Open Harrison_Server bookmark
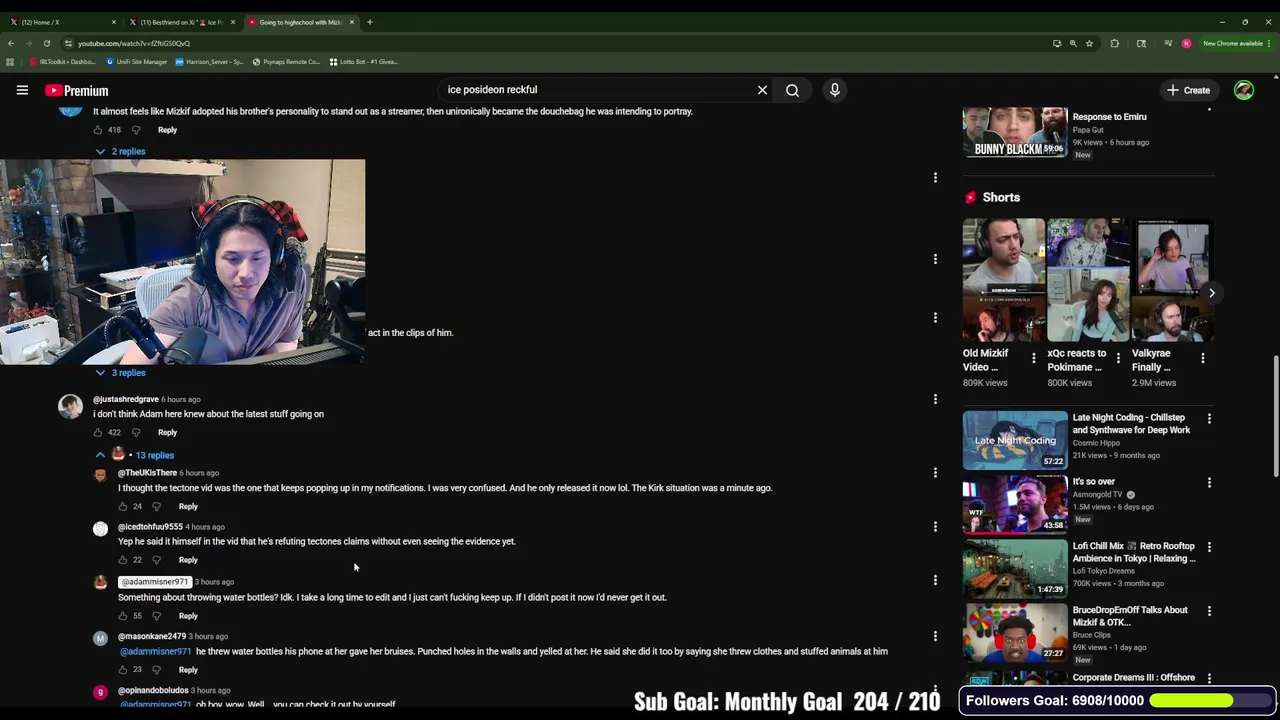1280x720 pixels. 209,62
